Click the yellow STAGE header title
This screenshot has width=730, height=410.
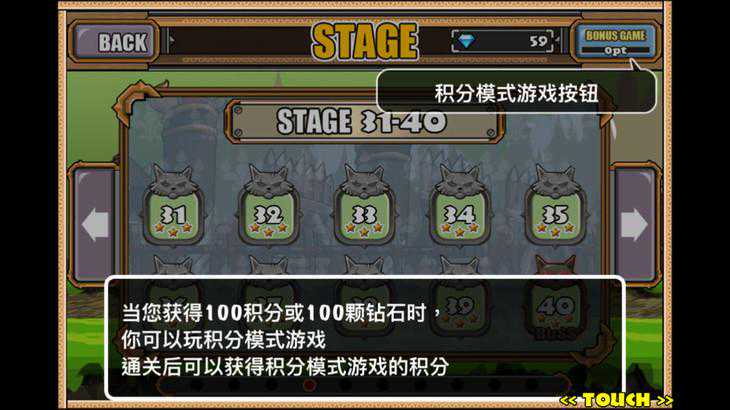pos(365,41)
